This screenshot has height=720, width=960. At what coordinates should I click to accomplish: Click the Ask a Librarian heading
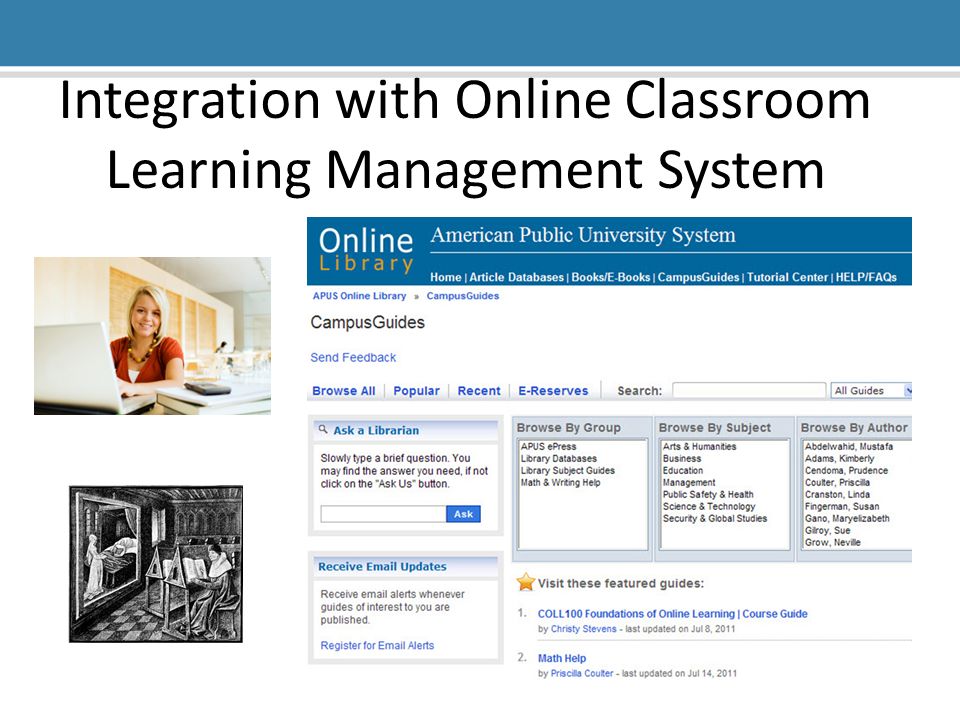pyautogui.click(x=376, y=430)
